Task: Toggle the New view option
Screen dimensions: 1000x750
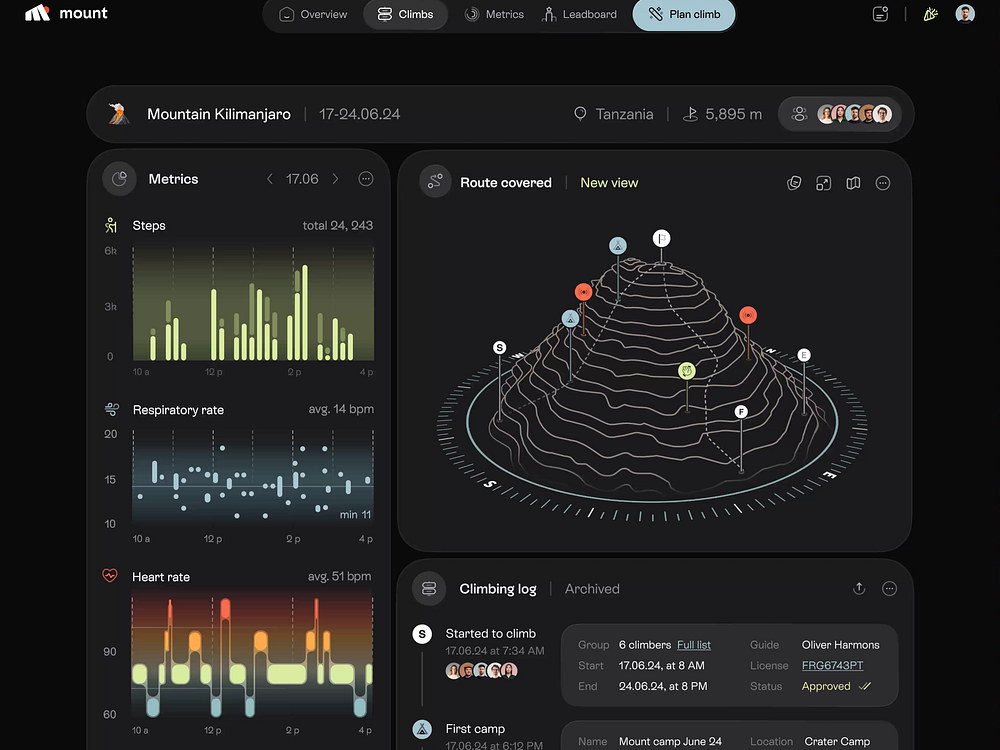Action: coord(609,183)
